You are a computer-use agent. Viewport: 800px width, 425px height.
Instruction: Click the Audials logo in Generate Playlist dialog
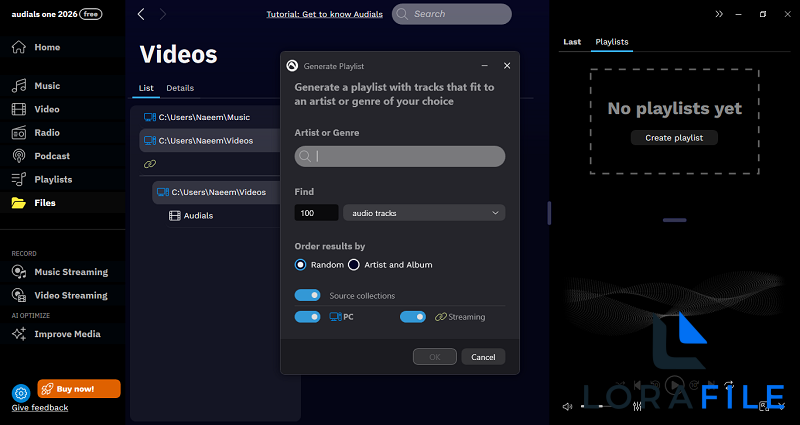coord(292,66)
